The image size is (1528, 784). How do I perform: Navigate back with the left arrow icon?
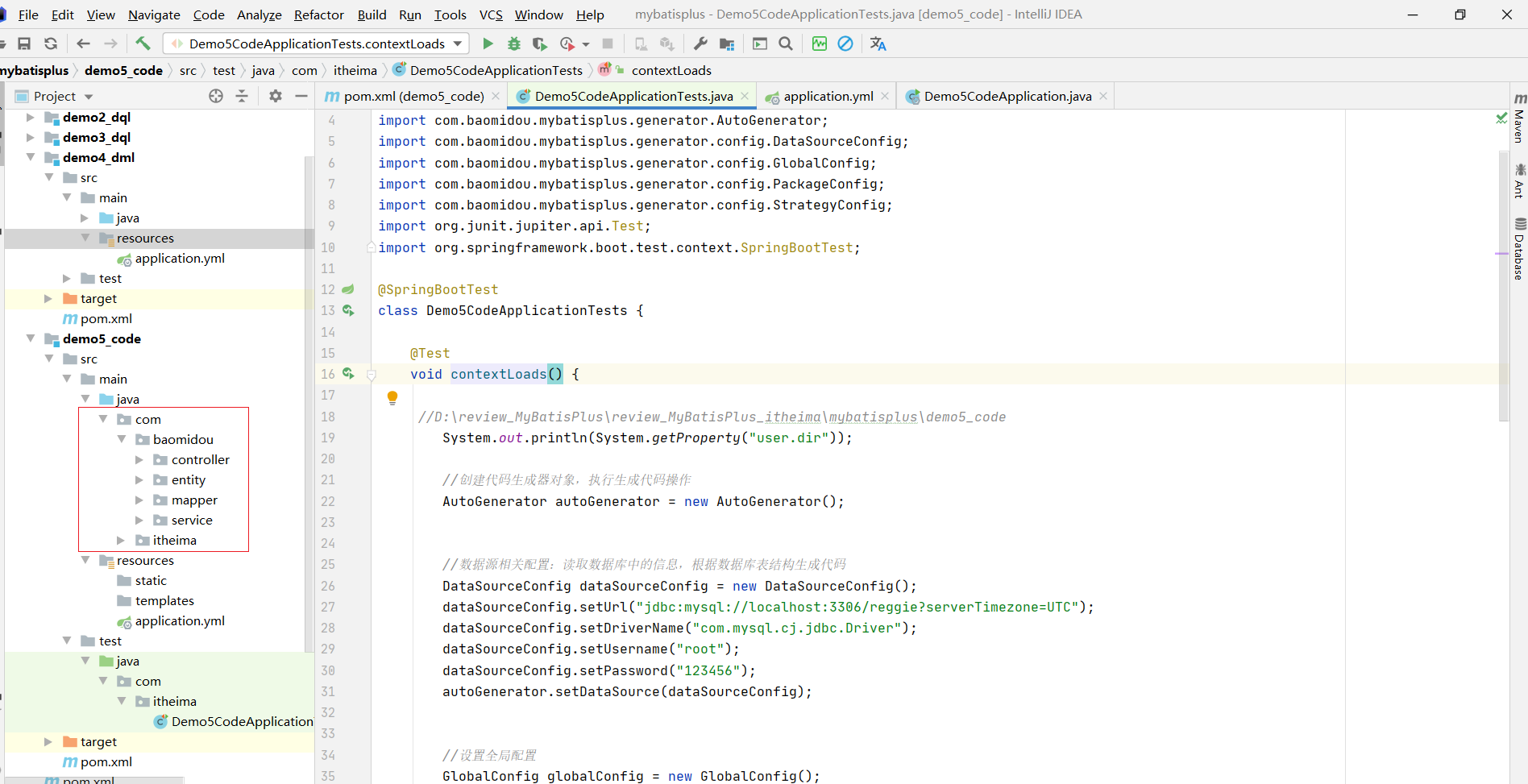(x=83, y=44)
